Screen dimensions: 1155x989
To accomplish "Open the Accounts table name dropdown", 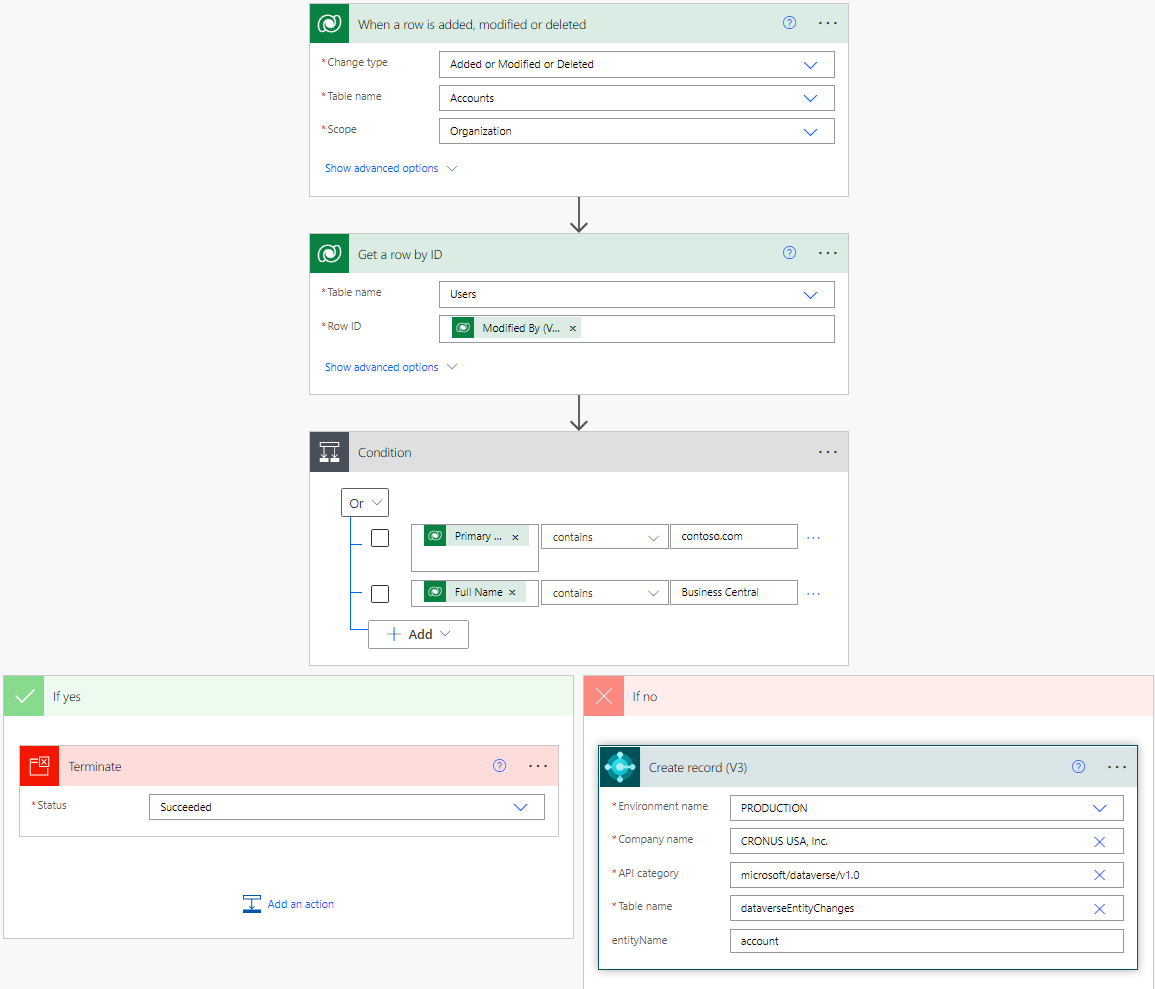I will [x=636, y=98].
